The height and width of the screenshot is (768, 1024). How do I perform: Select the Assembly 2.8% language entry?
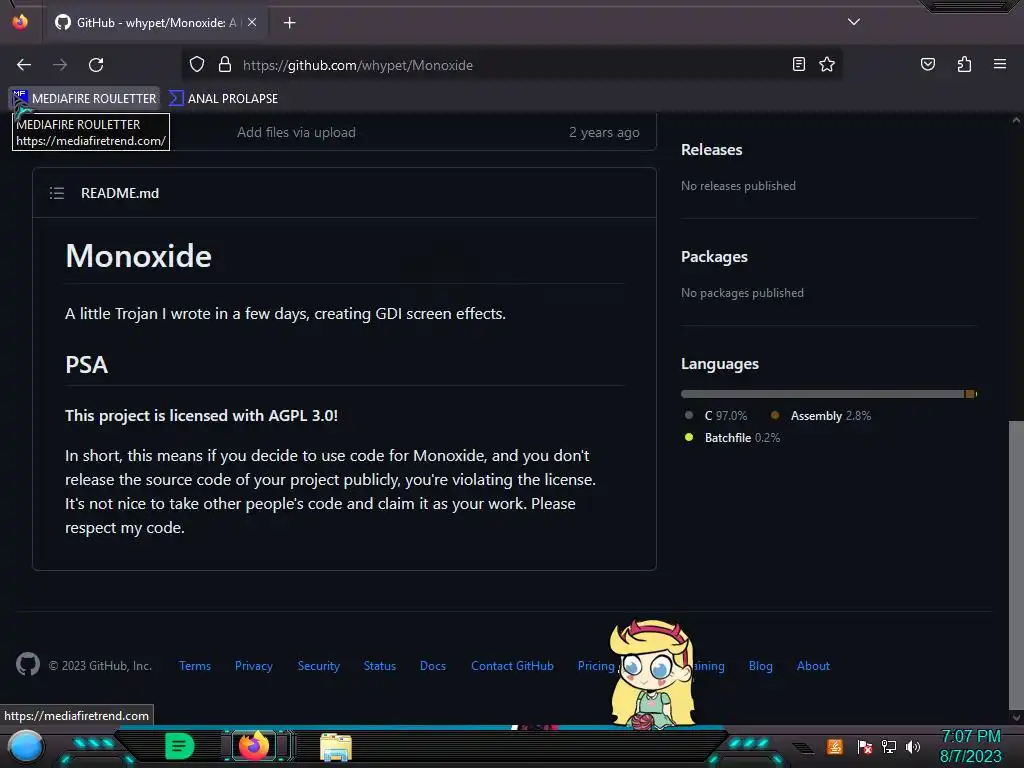coord(821,416)
